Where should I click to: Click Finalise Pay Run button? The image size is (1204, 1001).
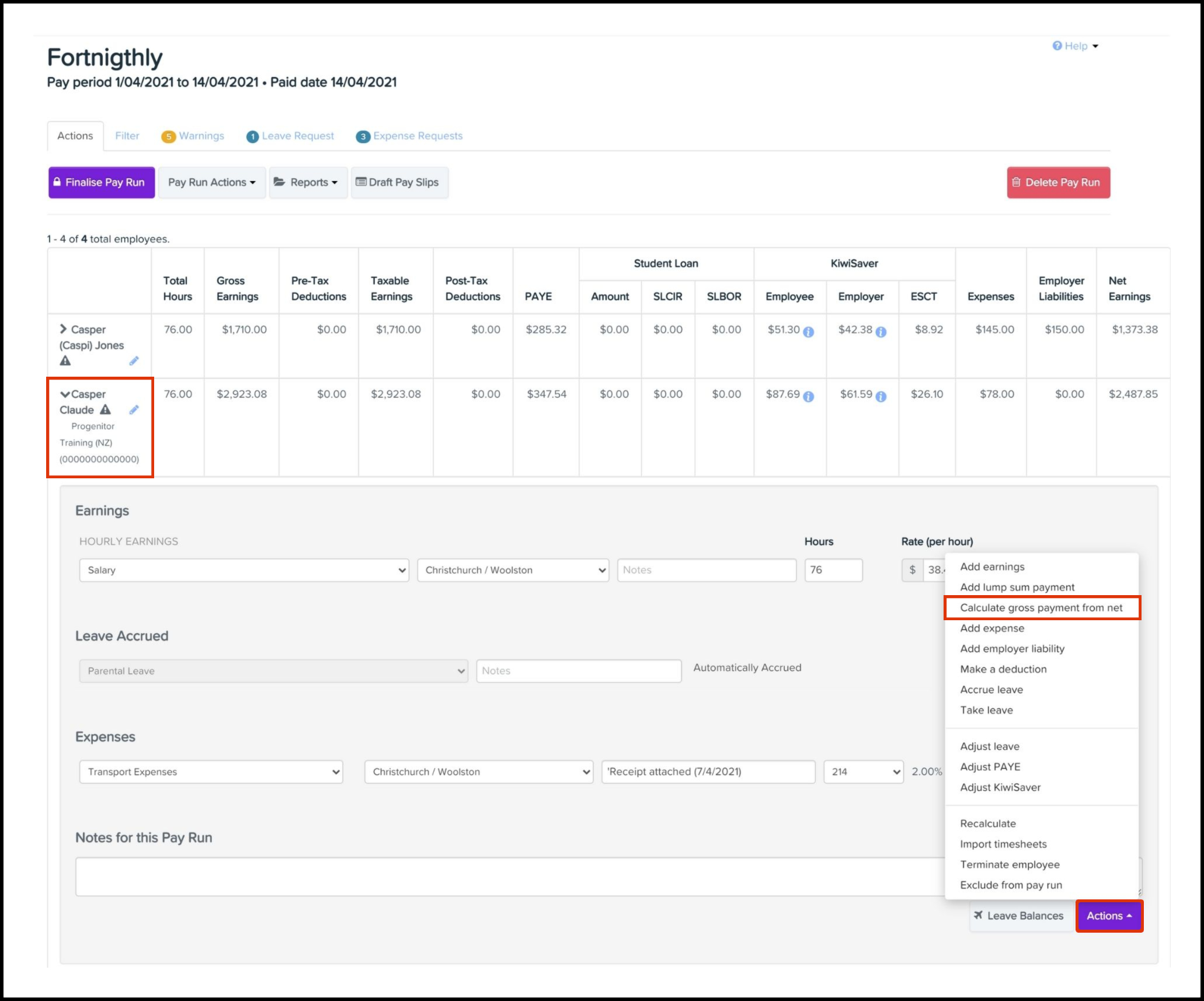coord(101,182)
